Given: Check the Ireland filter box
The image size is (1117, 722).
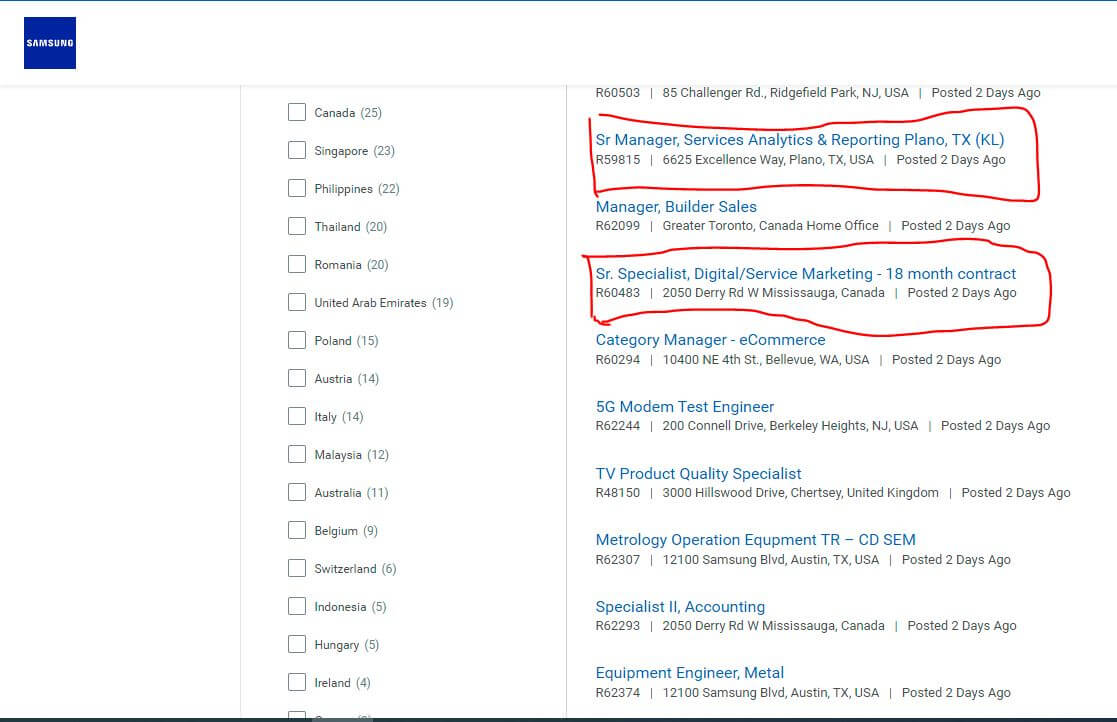Looking at the screenshot, I should [297, 682].
